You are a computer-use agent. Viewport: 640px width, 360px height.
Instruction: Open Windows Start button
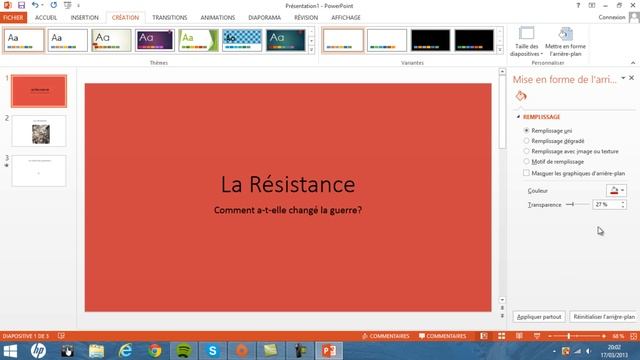coord(10,351)
